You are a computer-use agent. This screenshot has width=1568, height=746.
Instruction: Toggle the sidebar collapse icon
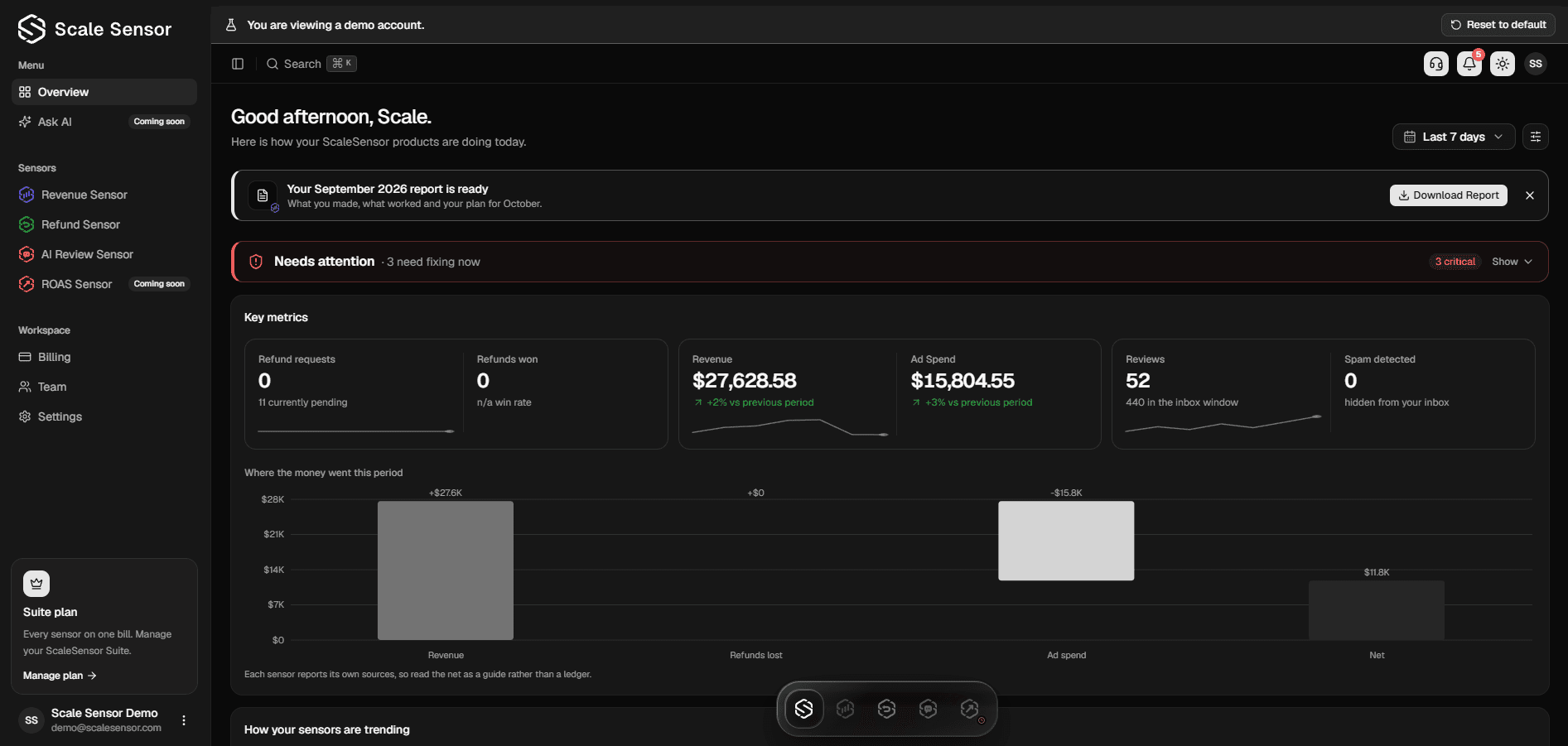tap(238, 64)
